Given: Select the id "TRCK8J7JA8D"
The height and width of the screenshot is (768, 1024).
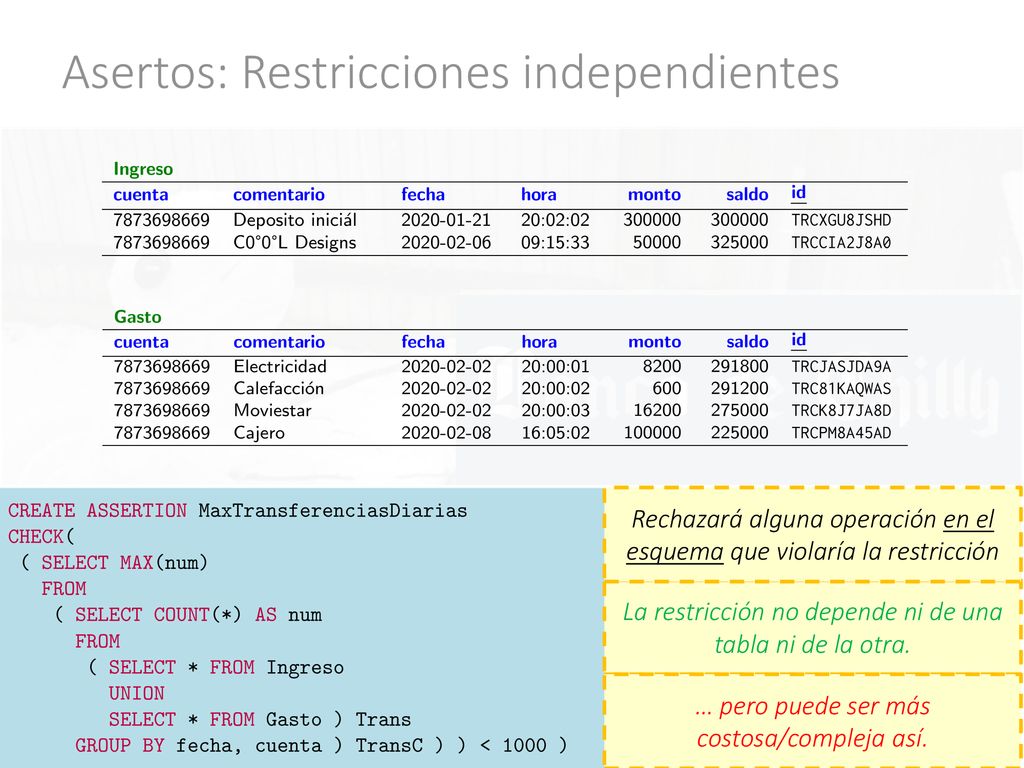Looking at the screenshot, I should [841, 411].
